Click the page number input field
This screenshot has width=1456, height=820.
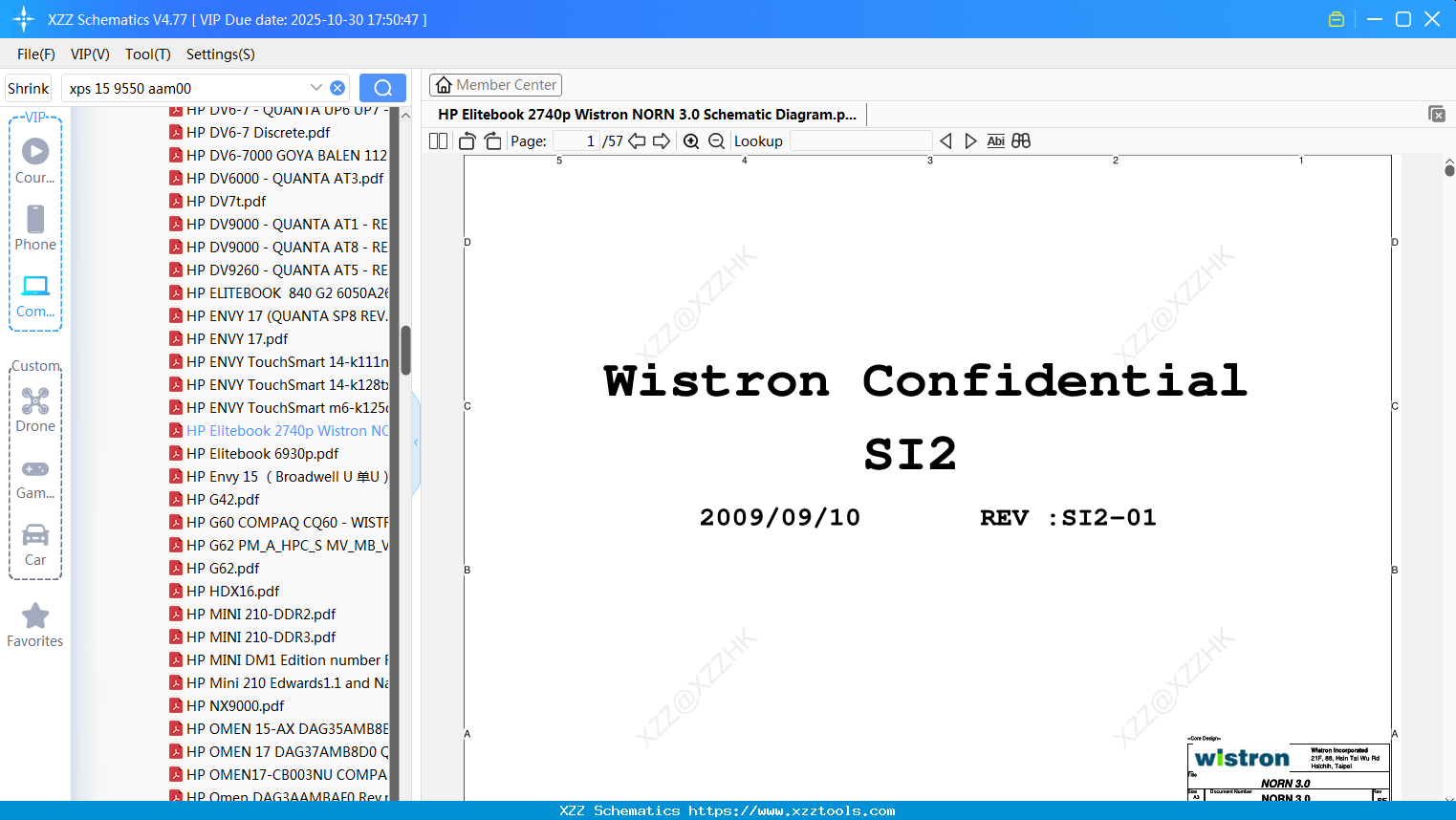pyautogui.click(x=576, y=140)
